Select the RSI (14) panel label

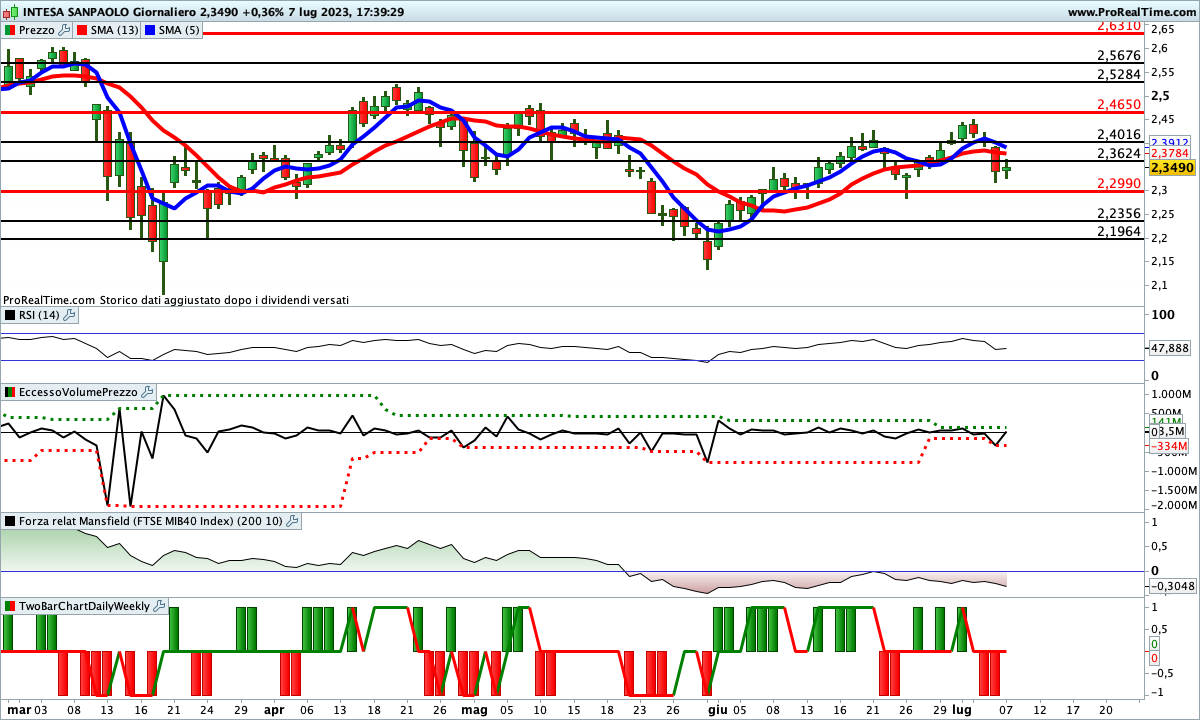tap(39, 315)
